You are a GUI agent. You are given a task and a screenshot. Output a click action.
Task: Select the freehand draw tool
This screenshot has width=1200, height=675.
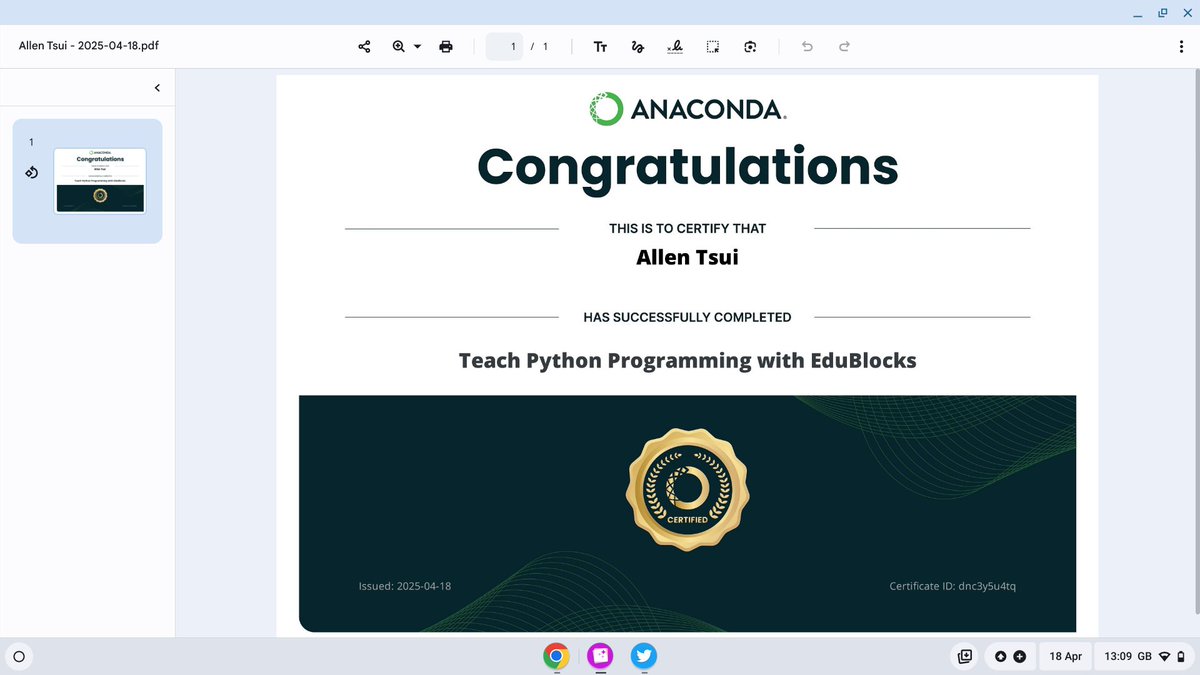[637, 47]
